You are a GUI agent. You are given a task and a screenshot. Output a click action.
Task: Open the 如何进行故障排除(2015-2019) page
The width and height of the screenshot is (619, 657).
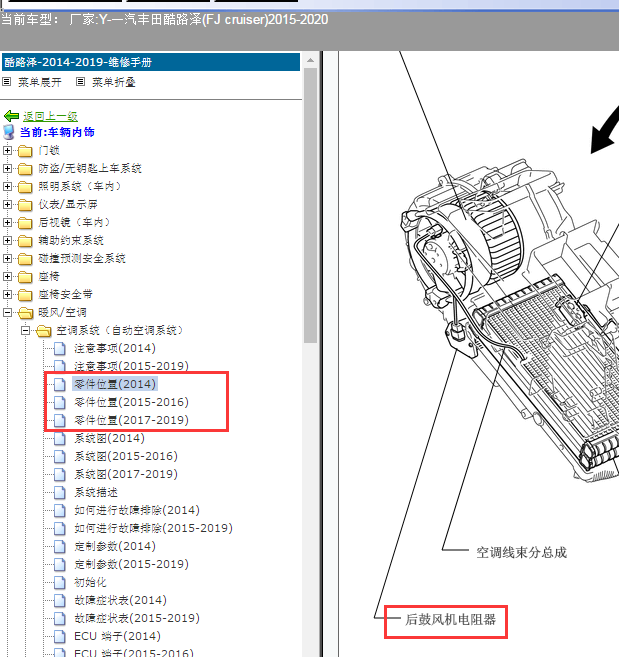point(153,528)
